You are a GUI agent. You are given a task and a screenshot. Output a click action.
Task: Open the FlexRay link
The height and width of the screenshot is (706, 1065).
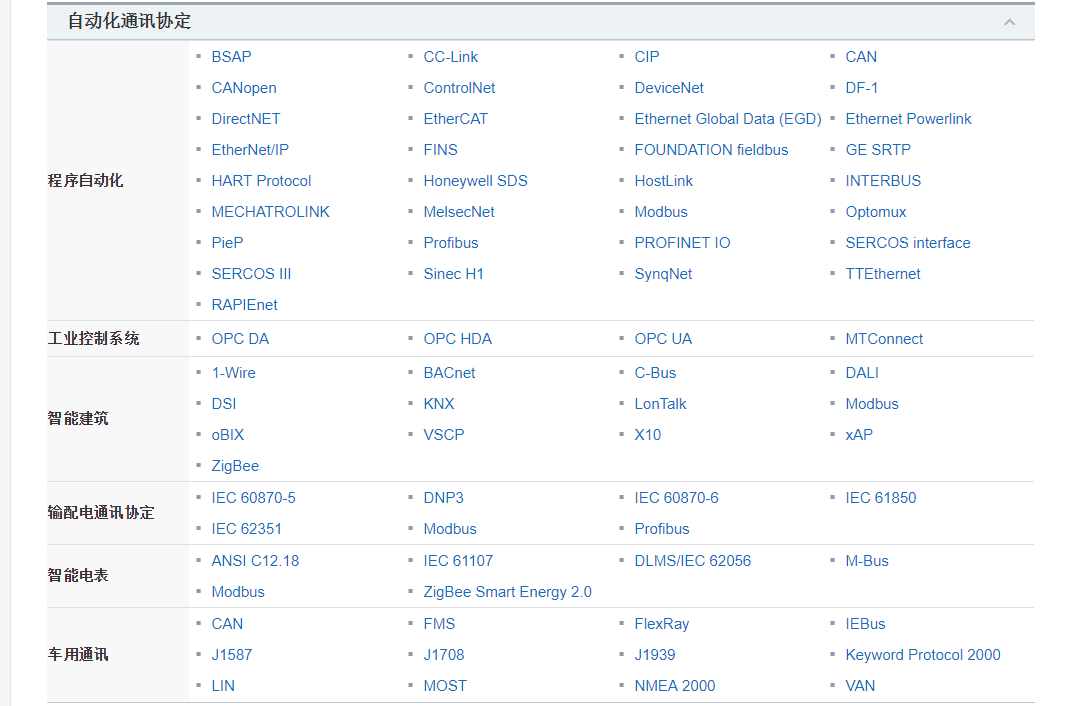click(662, 624)
